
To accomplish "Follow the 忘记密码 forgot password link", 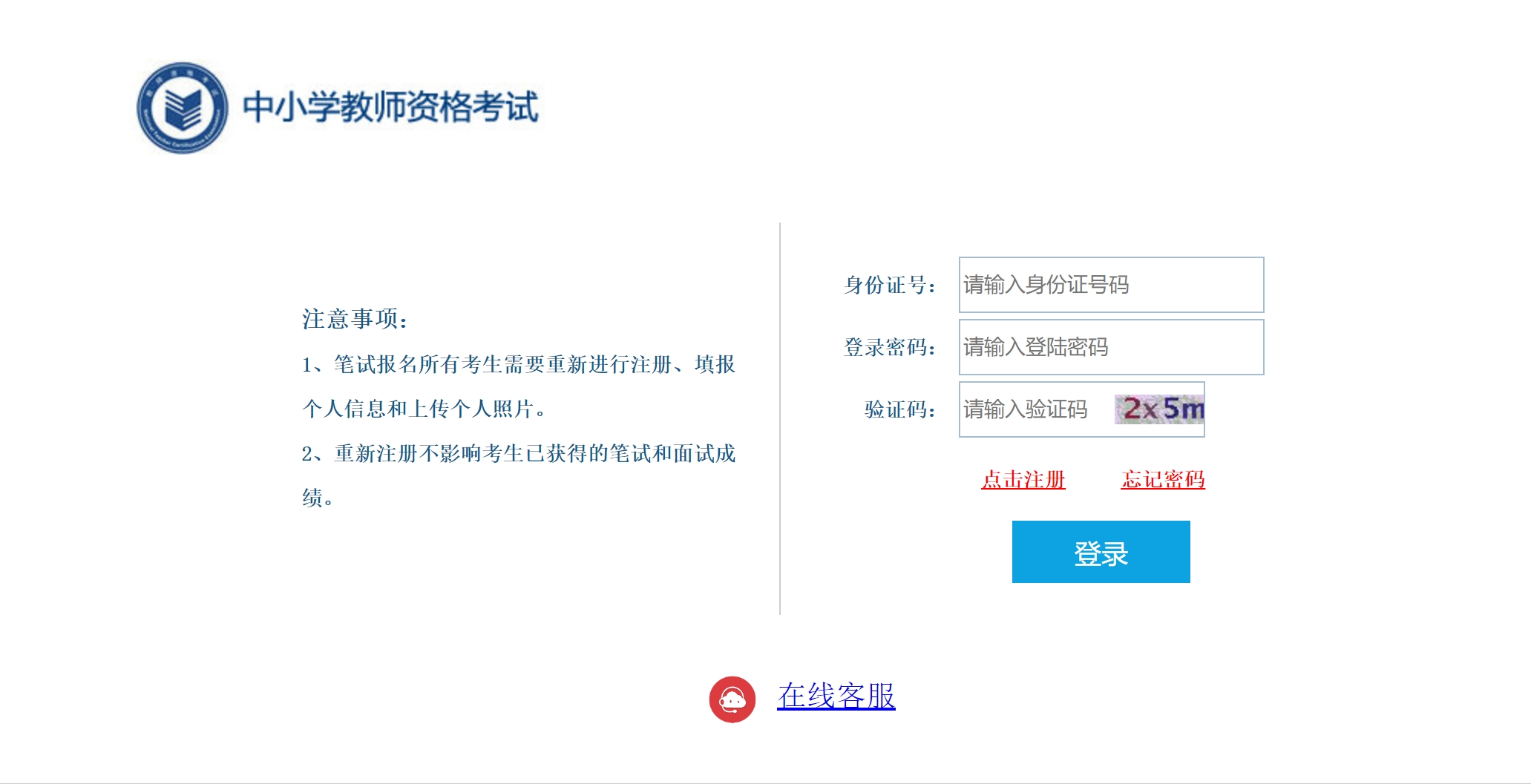I will pyautogui.click(x=1162, y=480).
